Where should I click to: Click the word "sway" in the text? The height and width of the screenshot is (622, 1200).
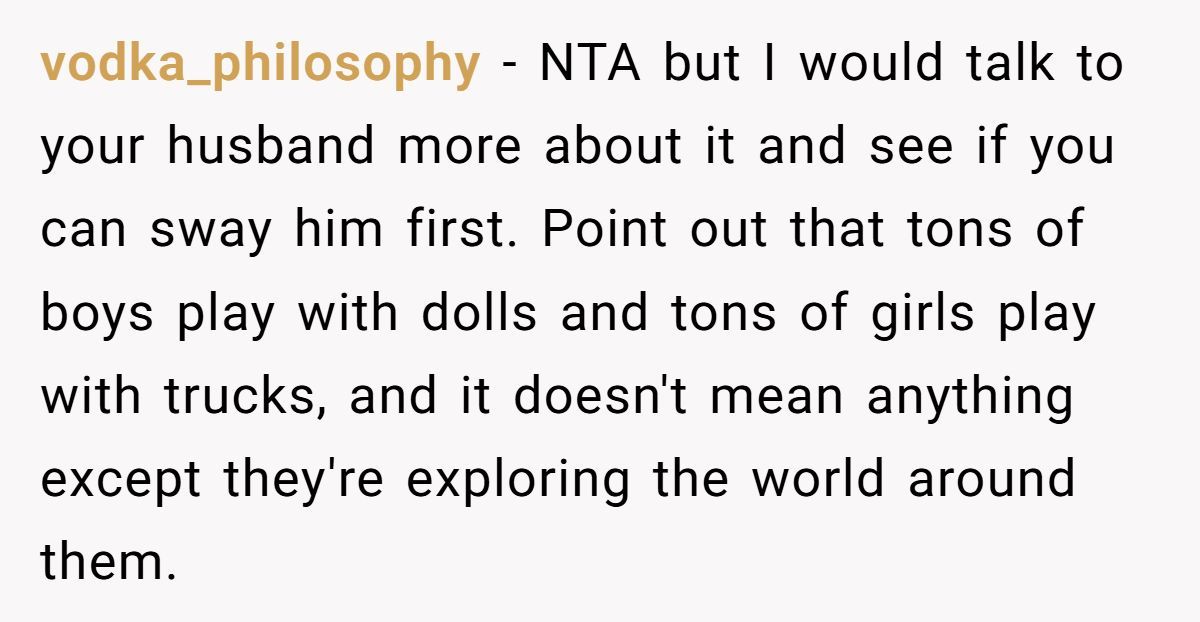click(211, 232)
